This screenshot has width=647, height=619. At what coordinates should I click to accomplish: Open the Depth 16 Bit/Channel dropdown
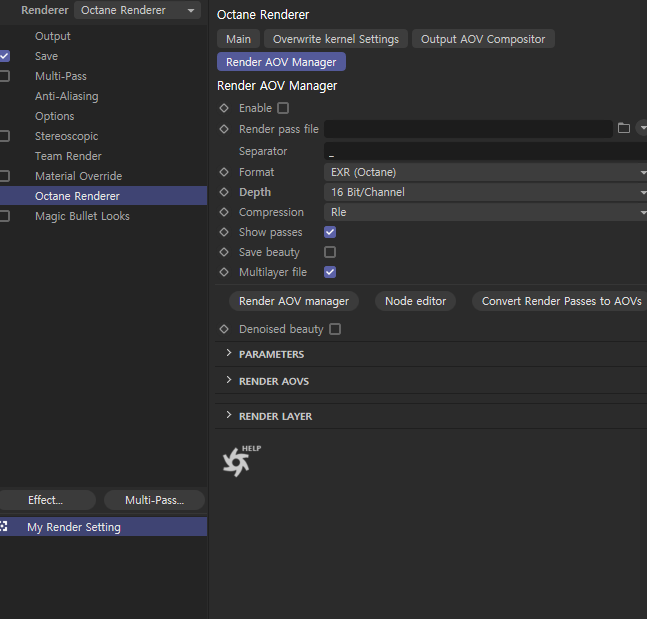click(485, 192)
